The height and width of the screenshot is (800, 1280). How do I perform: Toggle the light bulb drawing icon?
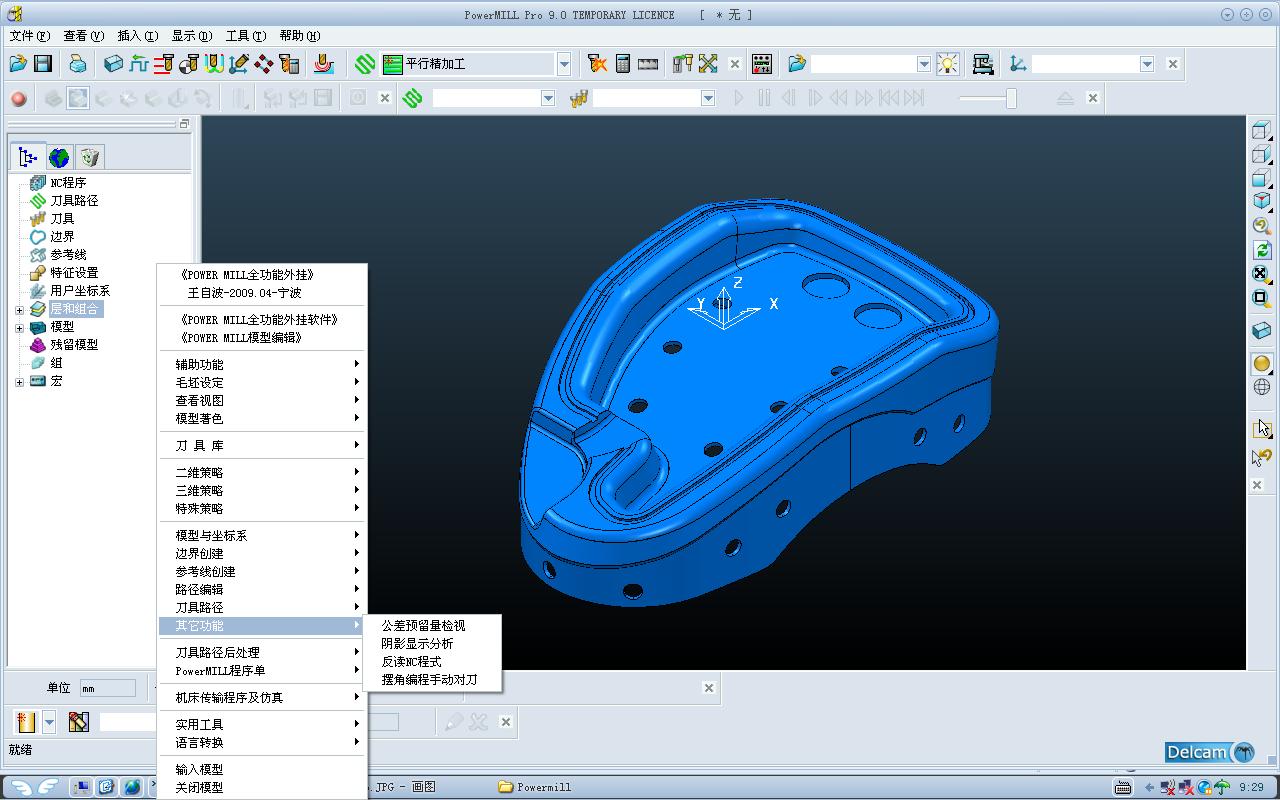pos(947,64)
